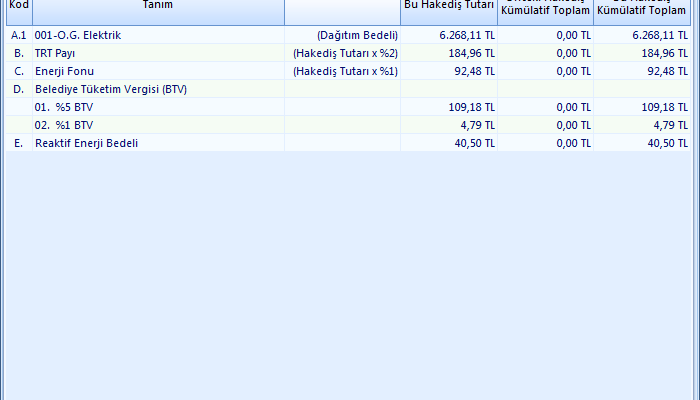Click the E. code cell in Kod column
The height and width of the screenshot is (400, 700).
[18, 143]
